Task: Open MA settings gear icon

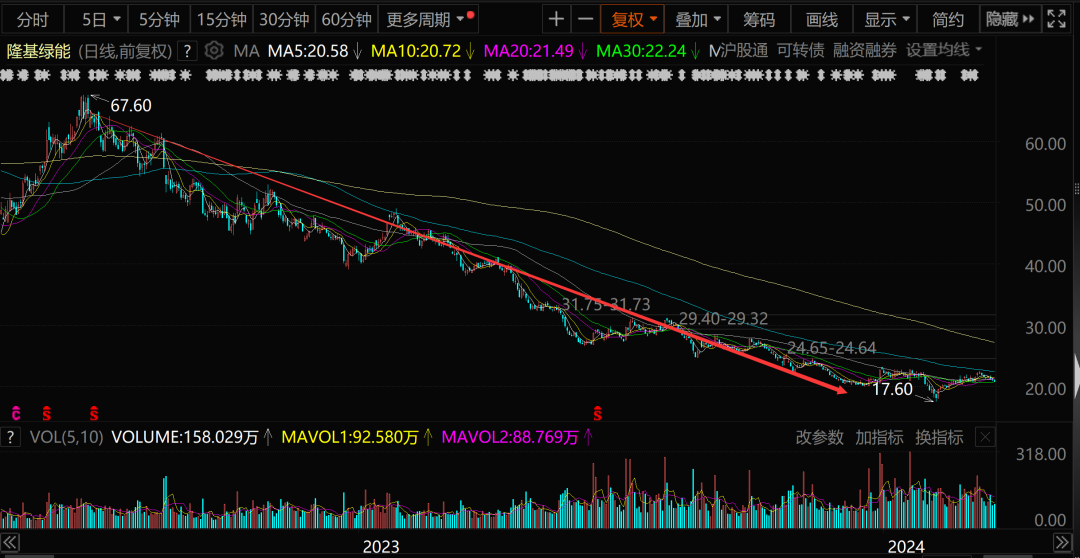Action: click(x=214, y=50)
